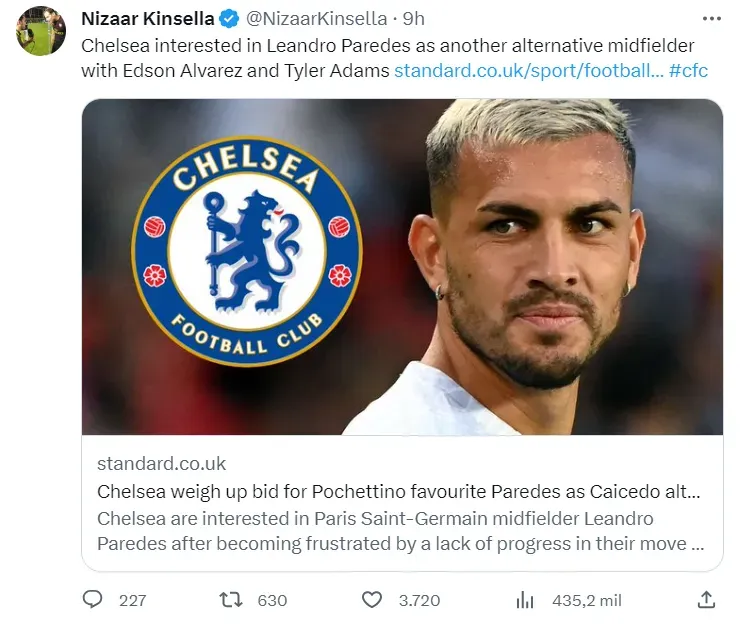Click the blue verified badge
The height and width of the screenshot is (633, 742).
tap(228, 19)
